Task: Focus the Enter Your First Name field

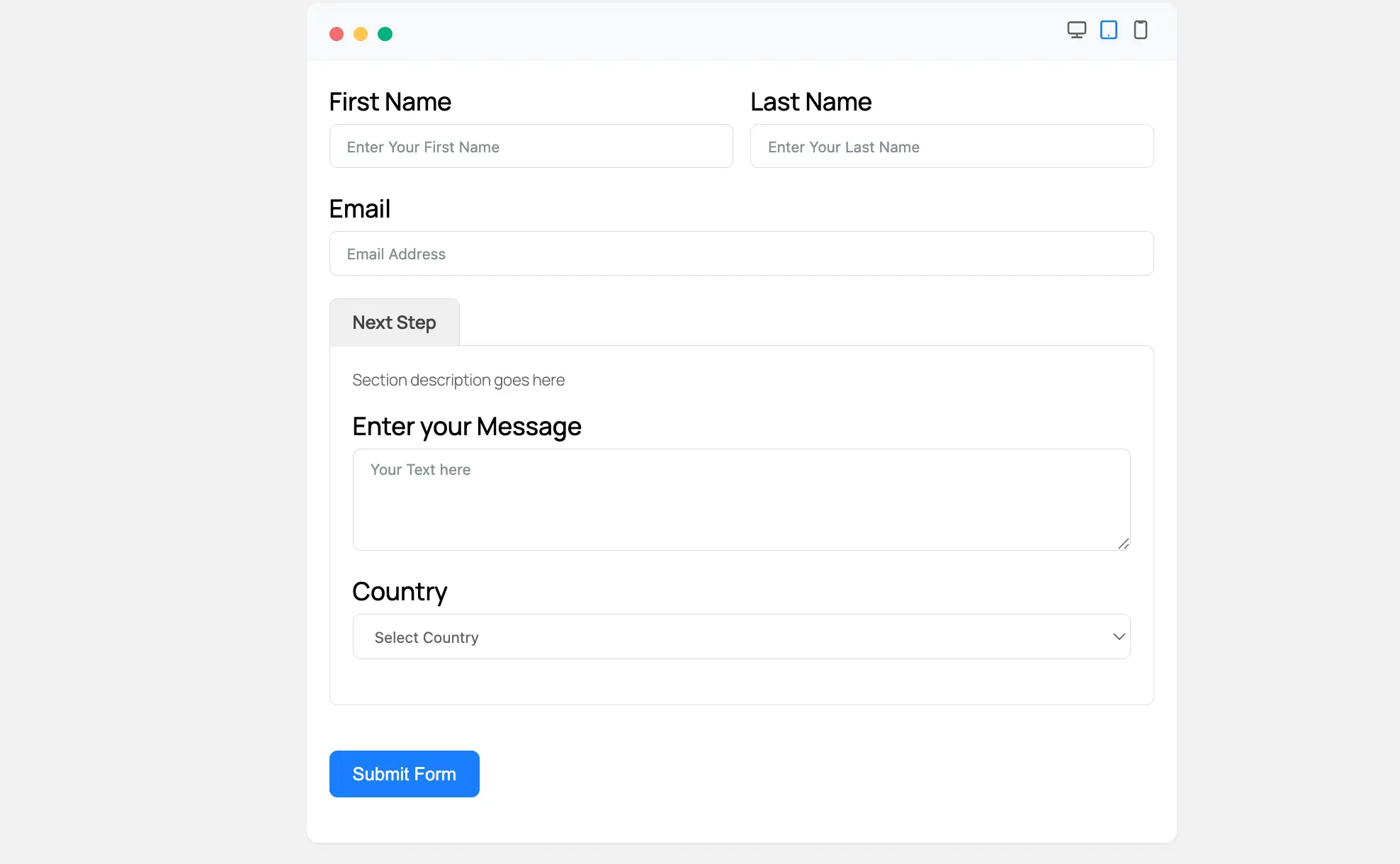Action: (531, 147)
